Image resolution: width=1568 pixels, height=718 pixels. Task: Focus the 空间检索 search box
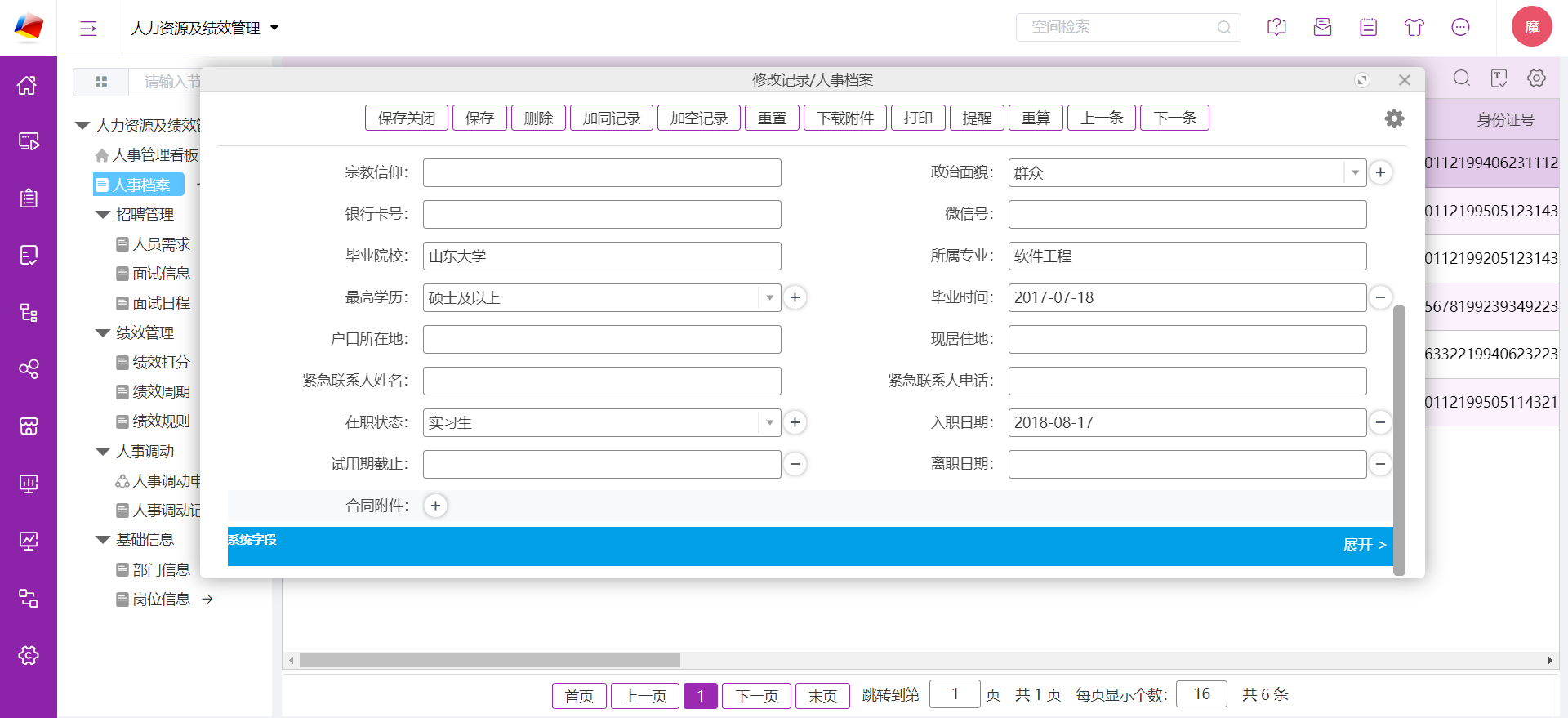coord(1128,27)
